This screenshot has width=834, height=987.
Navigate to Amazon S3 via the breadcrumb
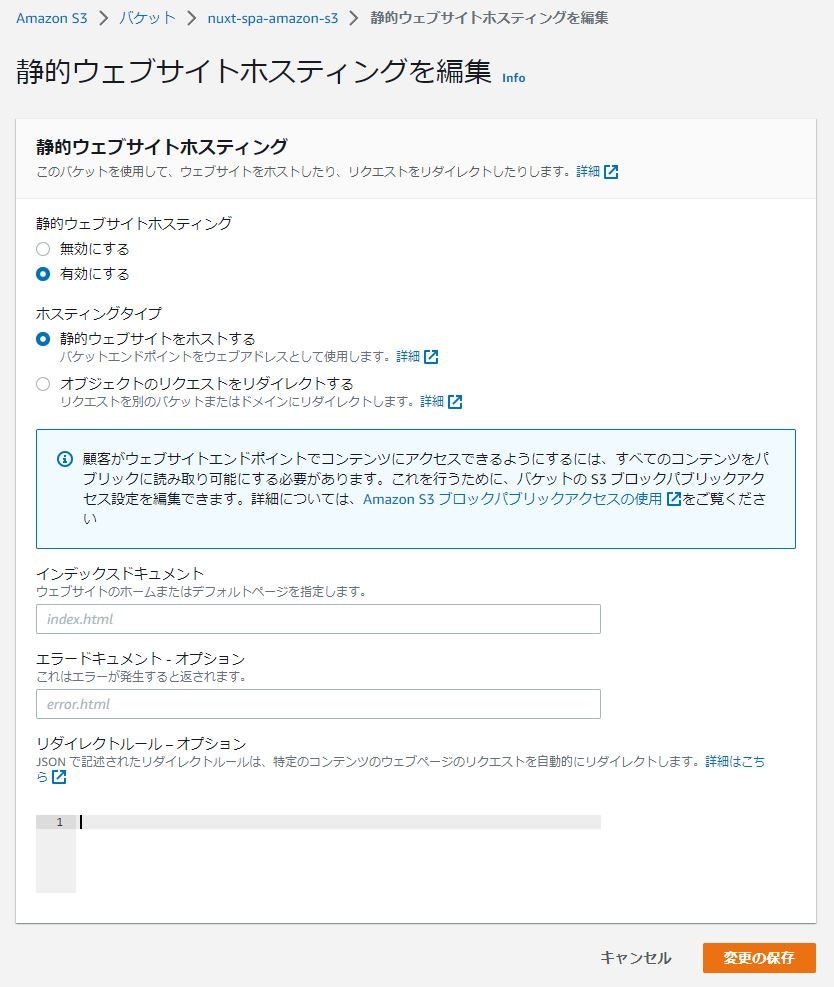click(x=51, y=18)
